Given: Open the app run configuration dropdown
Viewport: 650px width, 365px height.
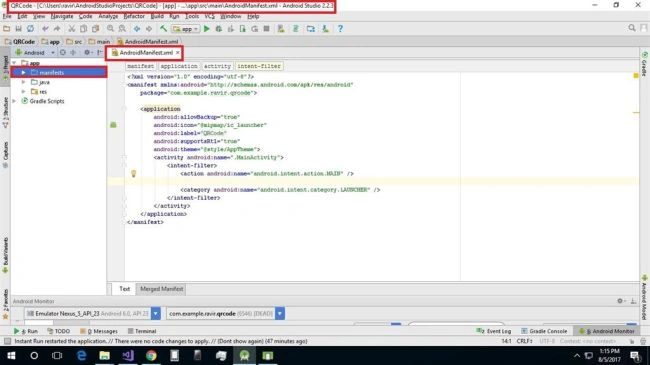Looking at the screenshot, I should (185, 29).
